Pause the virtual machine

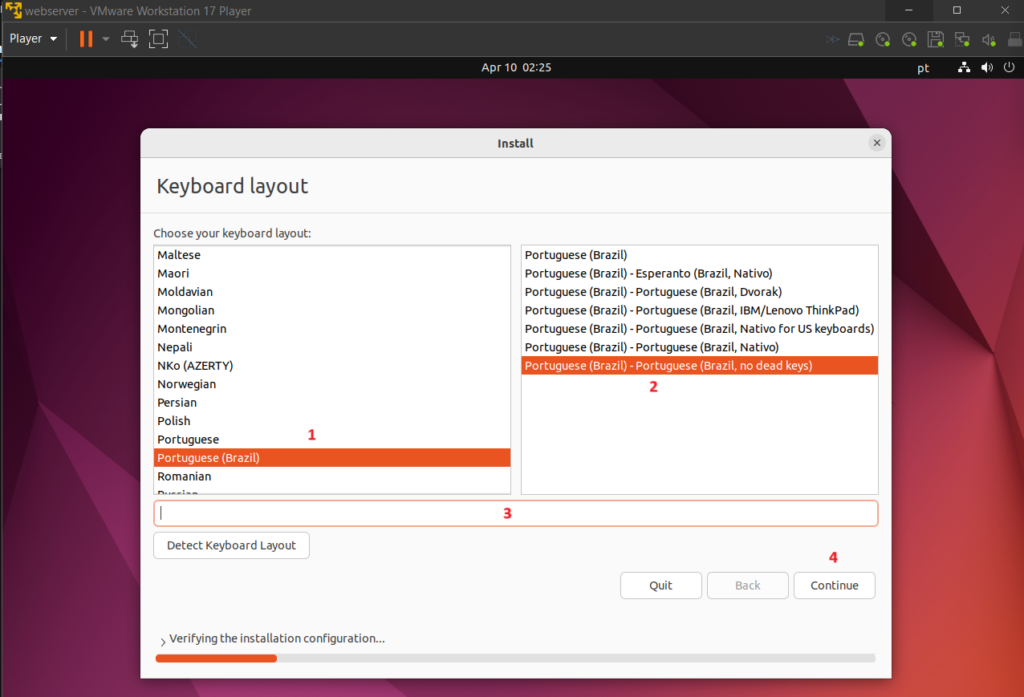click(x=86, y=39)
